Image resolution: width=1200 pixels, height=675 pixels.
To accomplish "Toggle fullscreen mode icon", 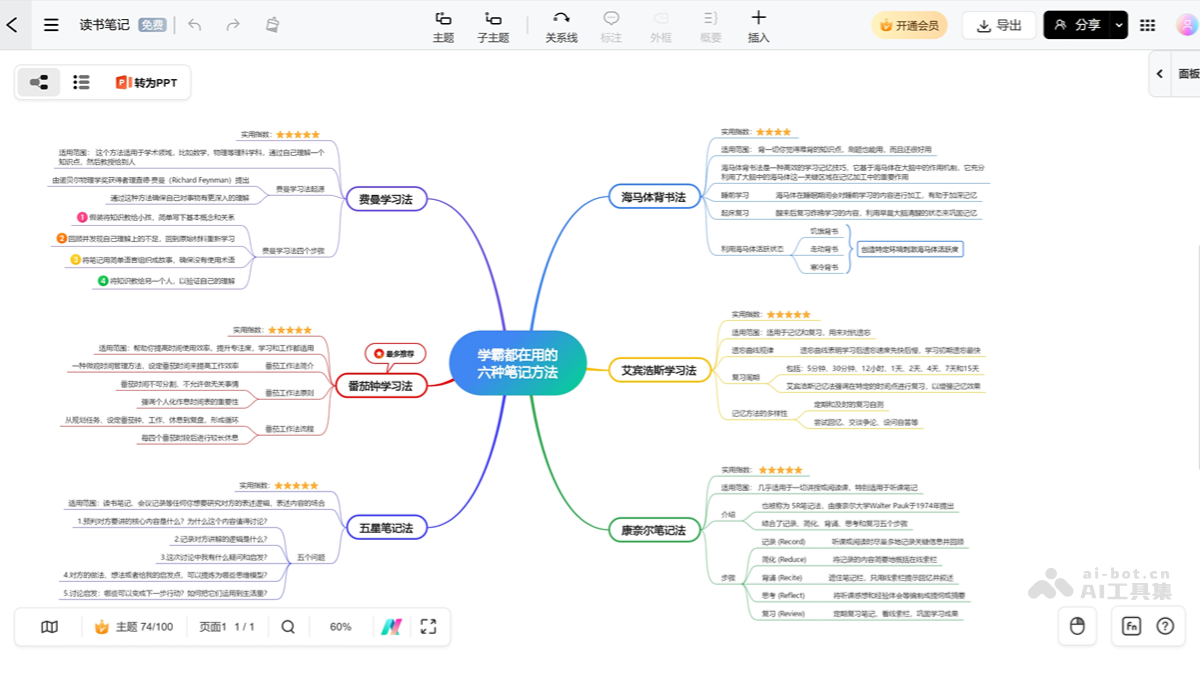I will [x=428, y=627].
